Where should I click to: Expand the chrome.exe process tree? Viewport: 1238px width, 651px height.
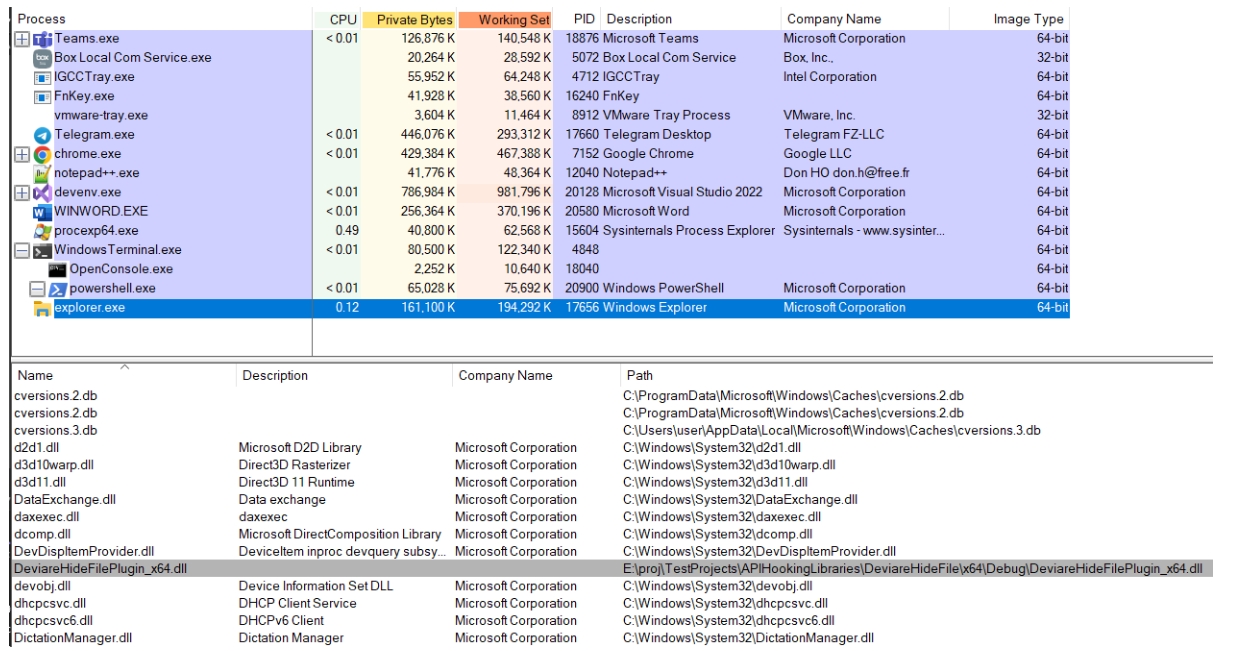(x=23, y=154)
